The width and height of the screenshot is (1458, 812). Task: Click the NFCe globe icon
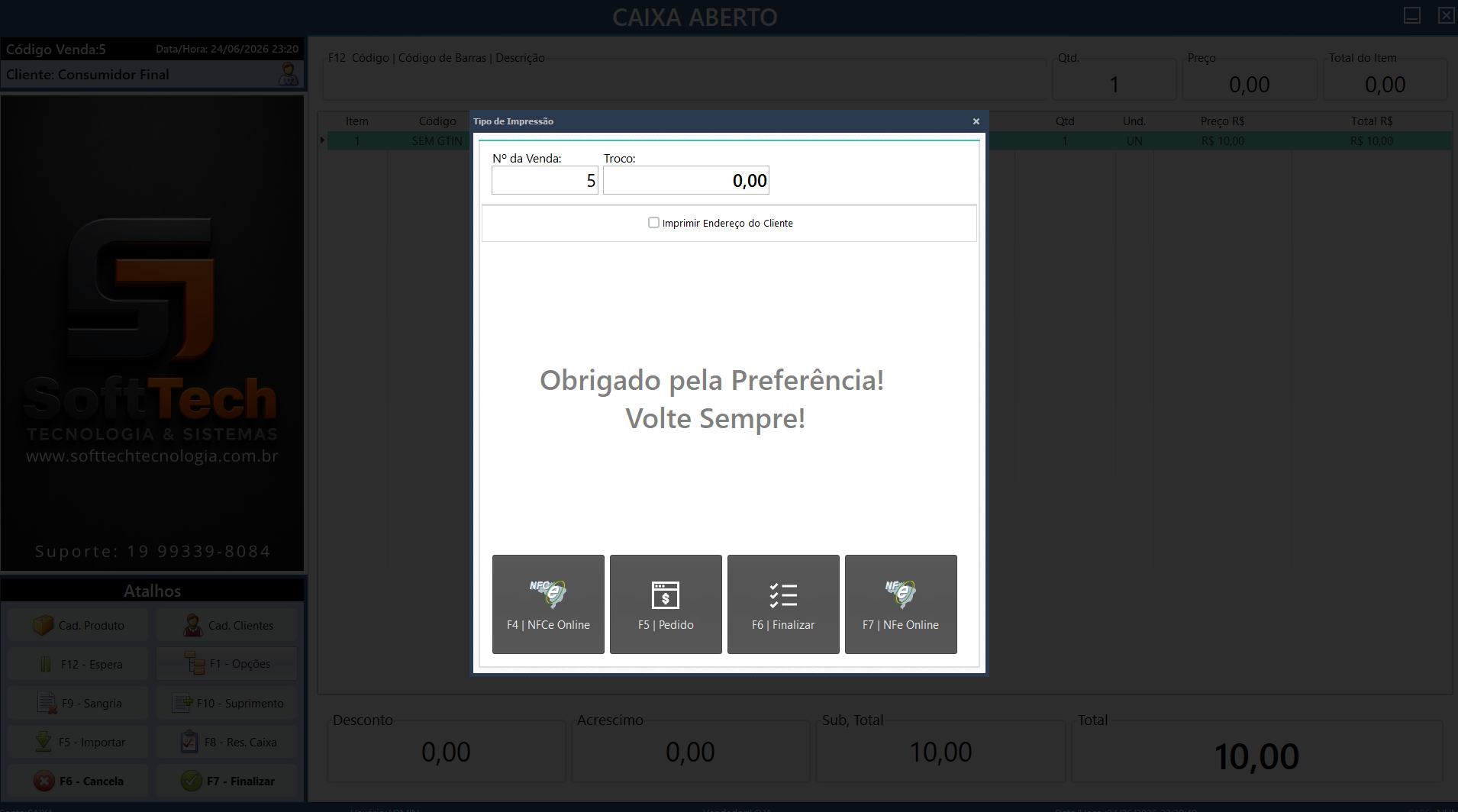[548, 593]
